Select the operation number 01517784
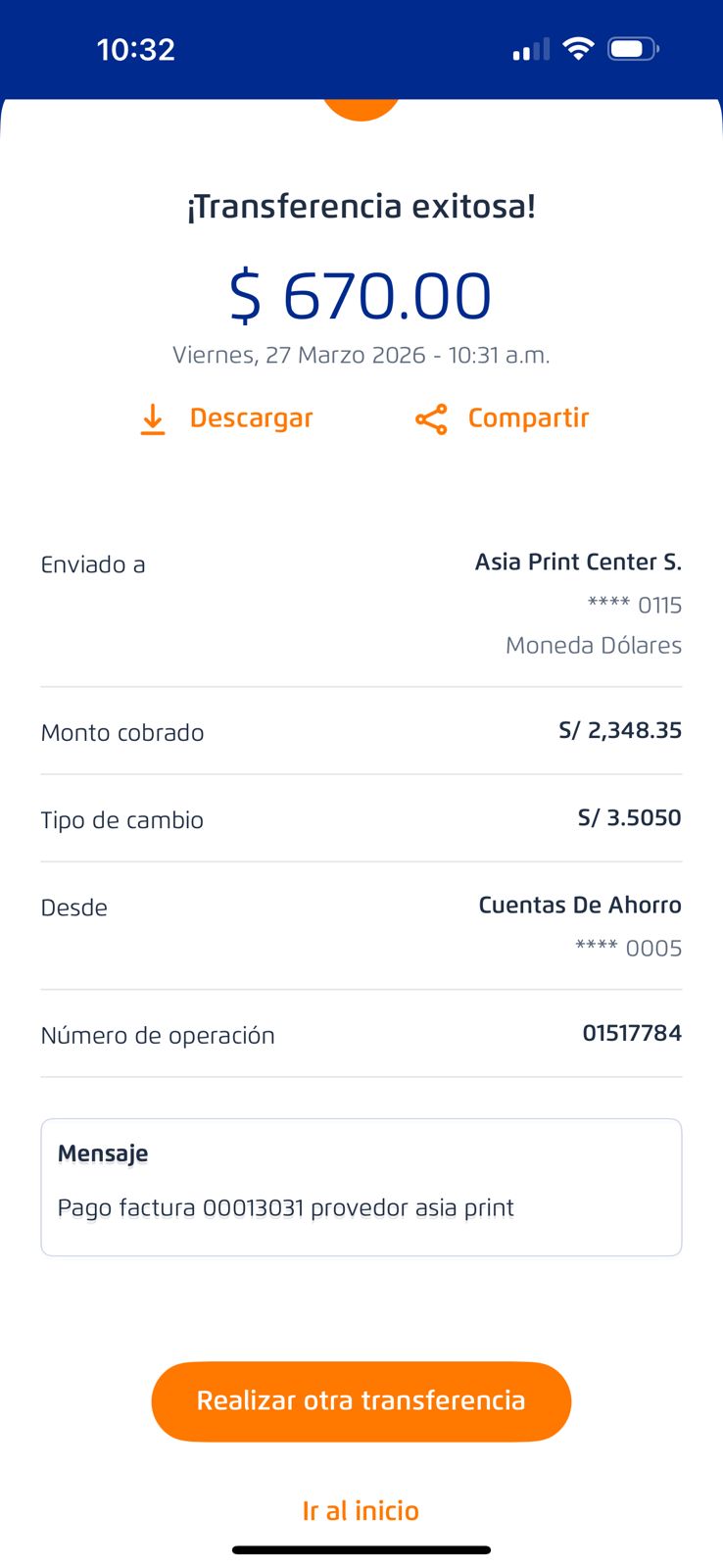Screen dimensions: 723x1568 pyautogui.click(x=631, y=1033)
